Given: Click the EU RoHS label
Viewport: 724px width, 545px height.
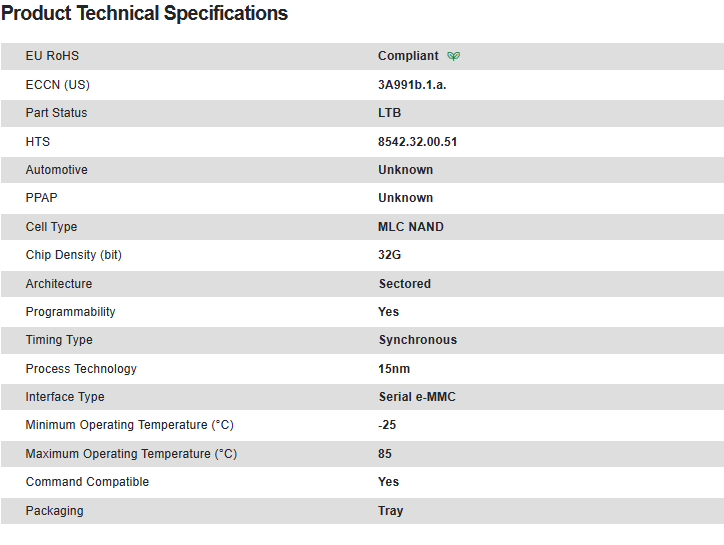Looking at the screenshot, I should pyautogui.click(x=52, y=56).
